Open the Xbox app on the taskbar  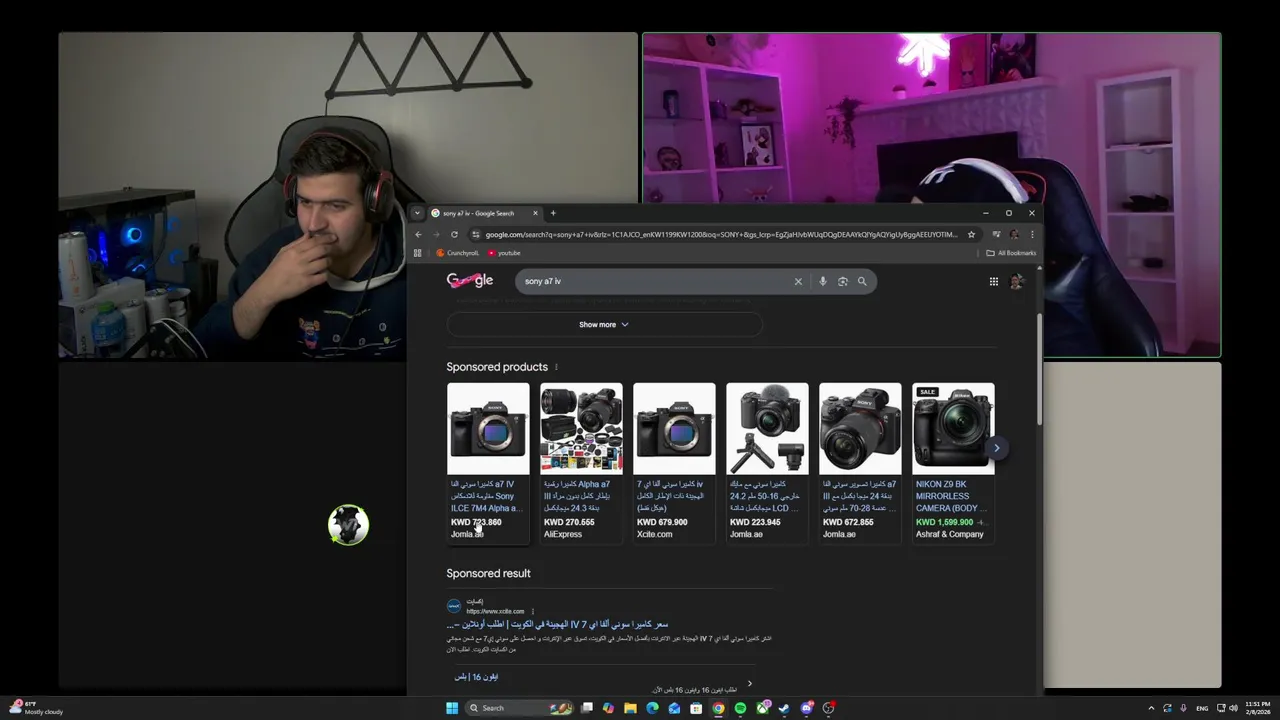tap(763, 708)
